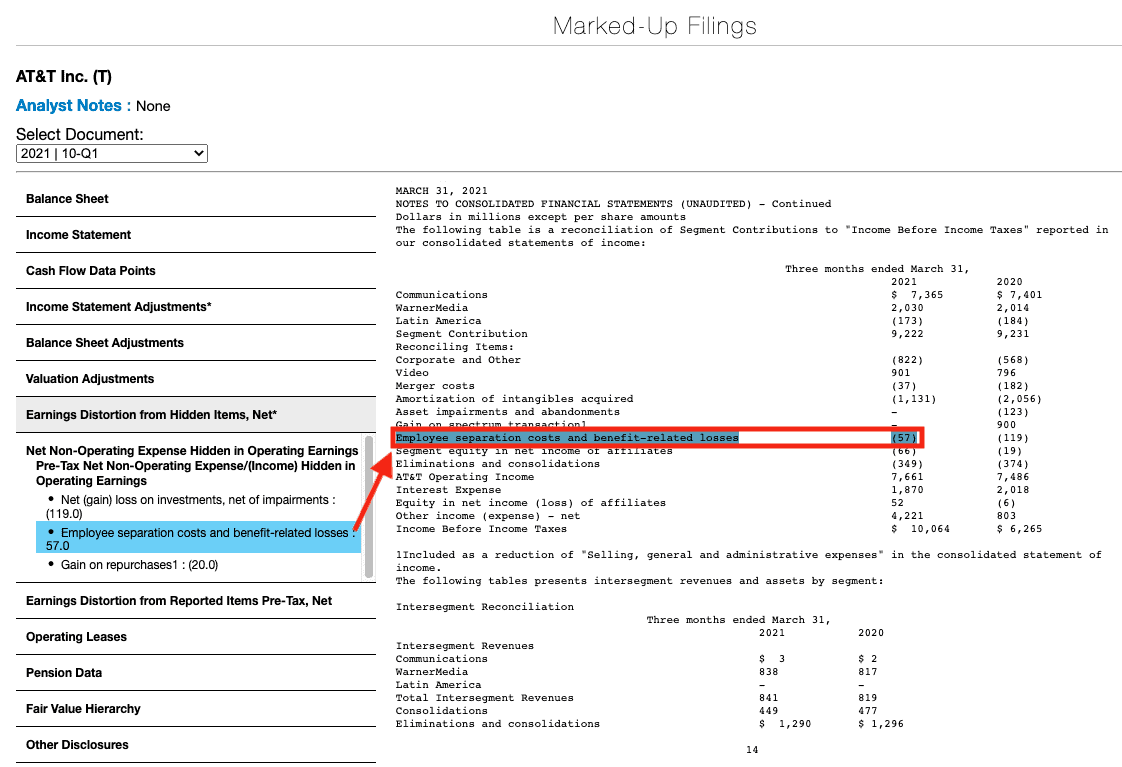Open Earnings Distortion from Reported Items Pre-Tax
The height and width of the screenshot is (767, 1122).
(x=195, y=601)
